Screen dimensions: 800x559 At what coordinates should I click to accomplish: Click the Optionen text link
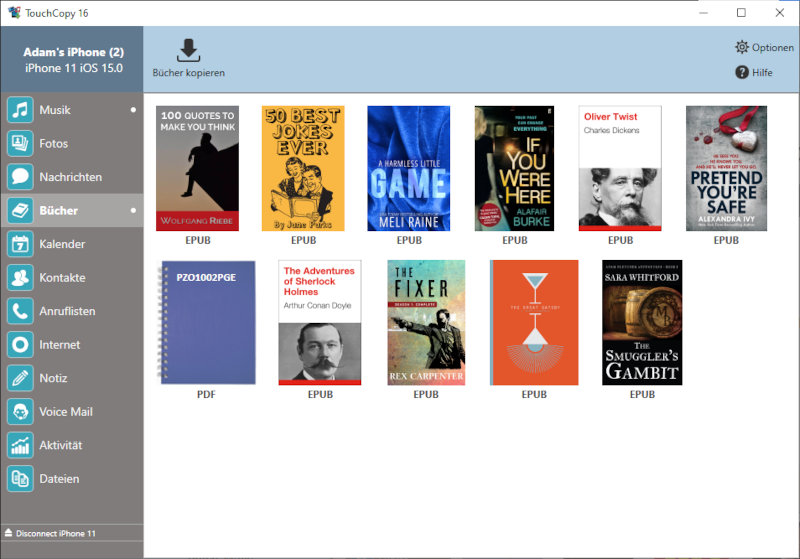[772, 47]
